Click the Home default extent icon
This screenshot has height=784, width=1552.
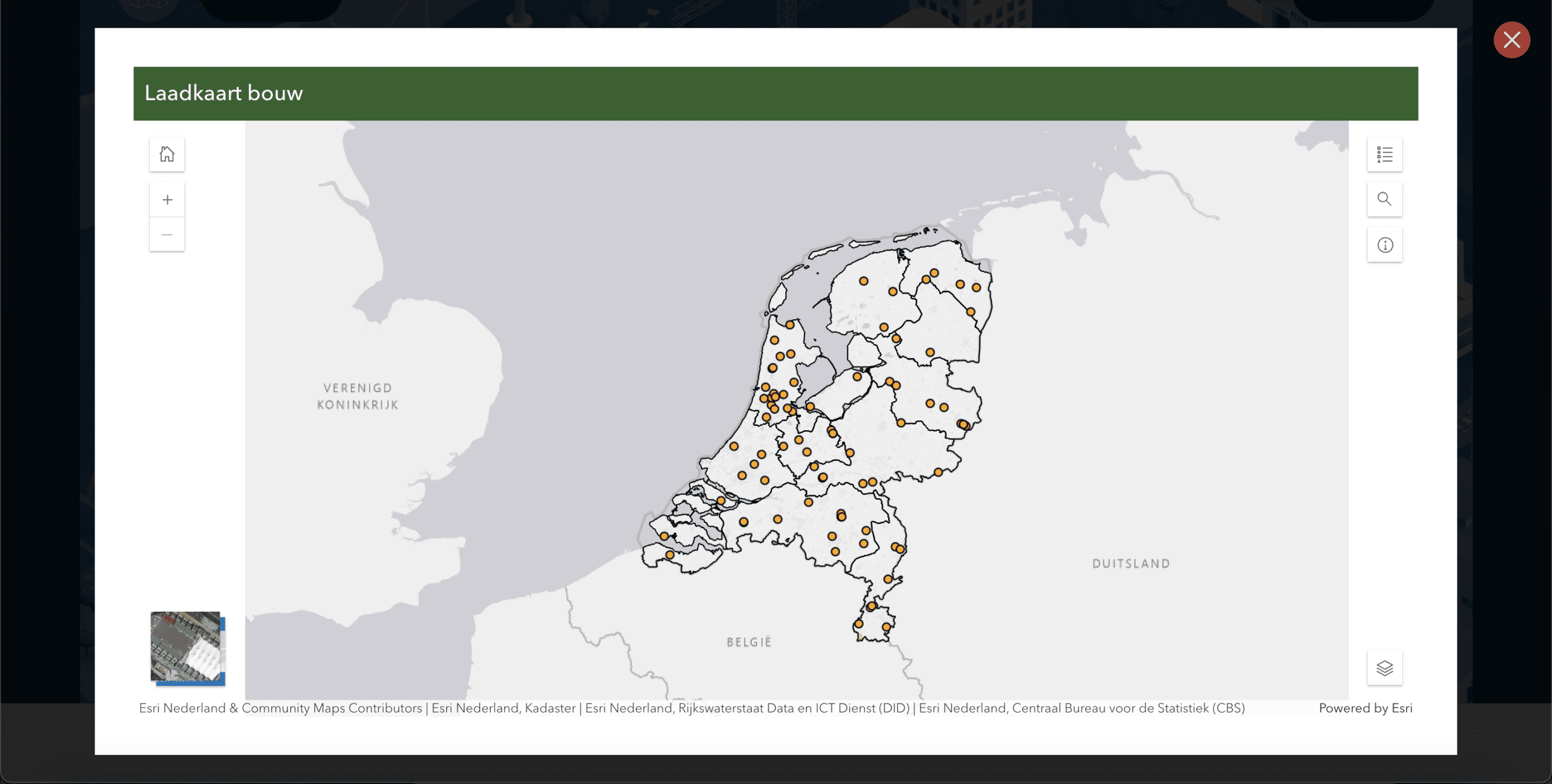pos(167,154)
